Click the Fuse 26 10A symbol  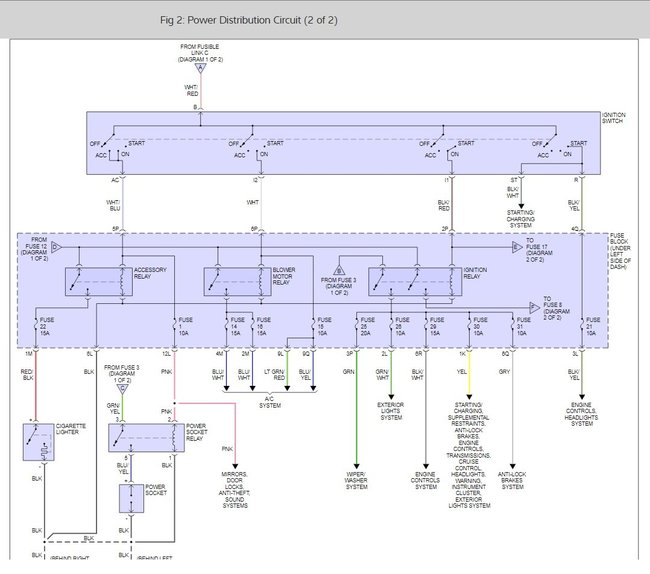(391, 326)
